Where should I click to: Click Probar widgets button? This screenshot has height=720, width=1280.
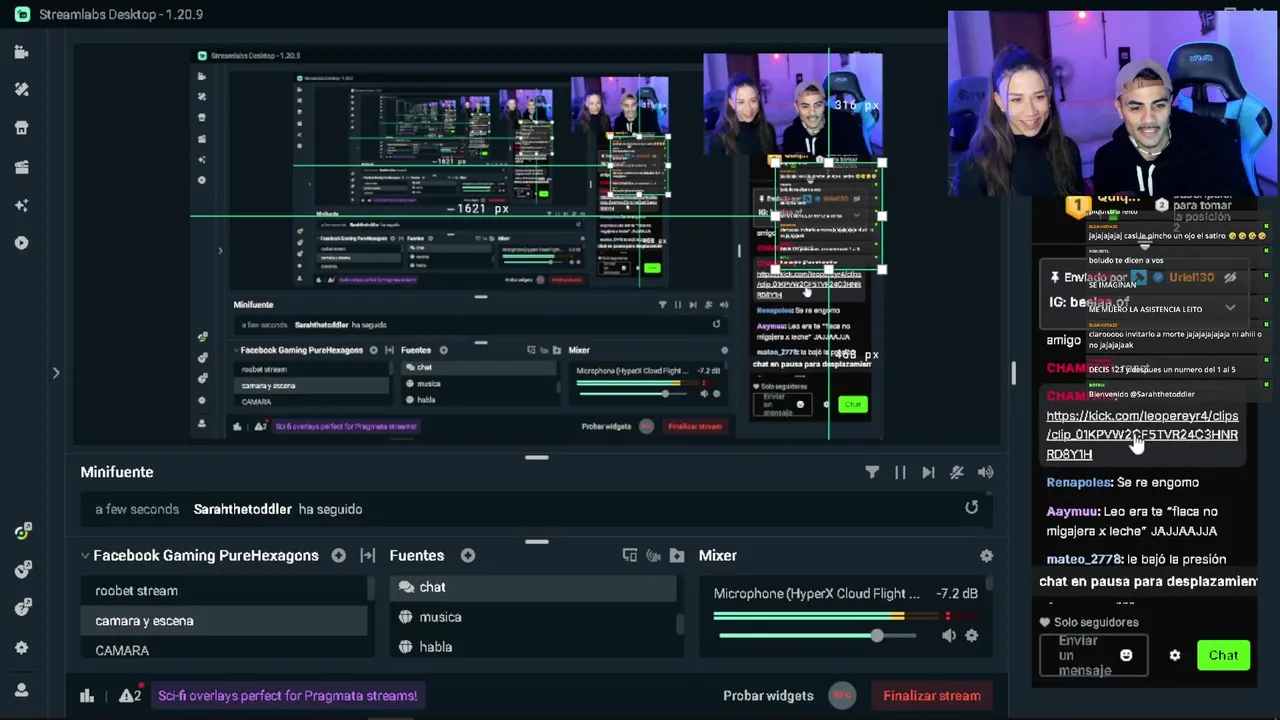(768, 696)
